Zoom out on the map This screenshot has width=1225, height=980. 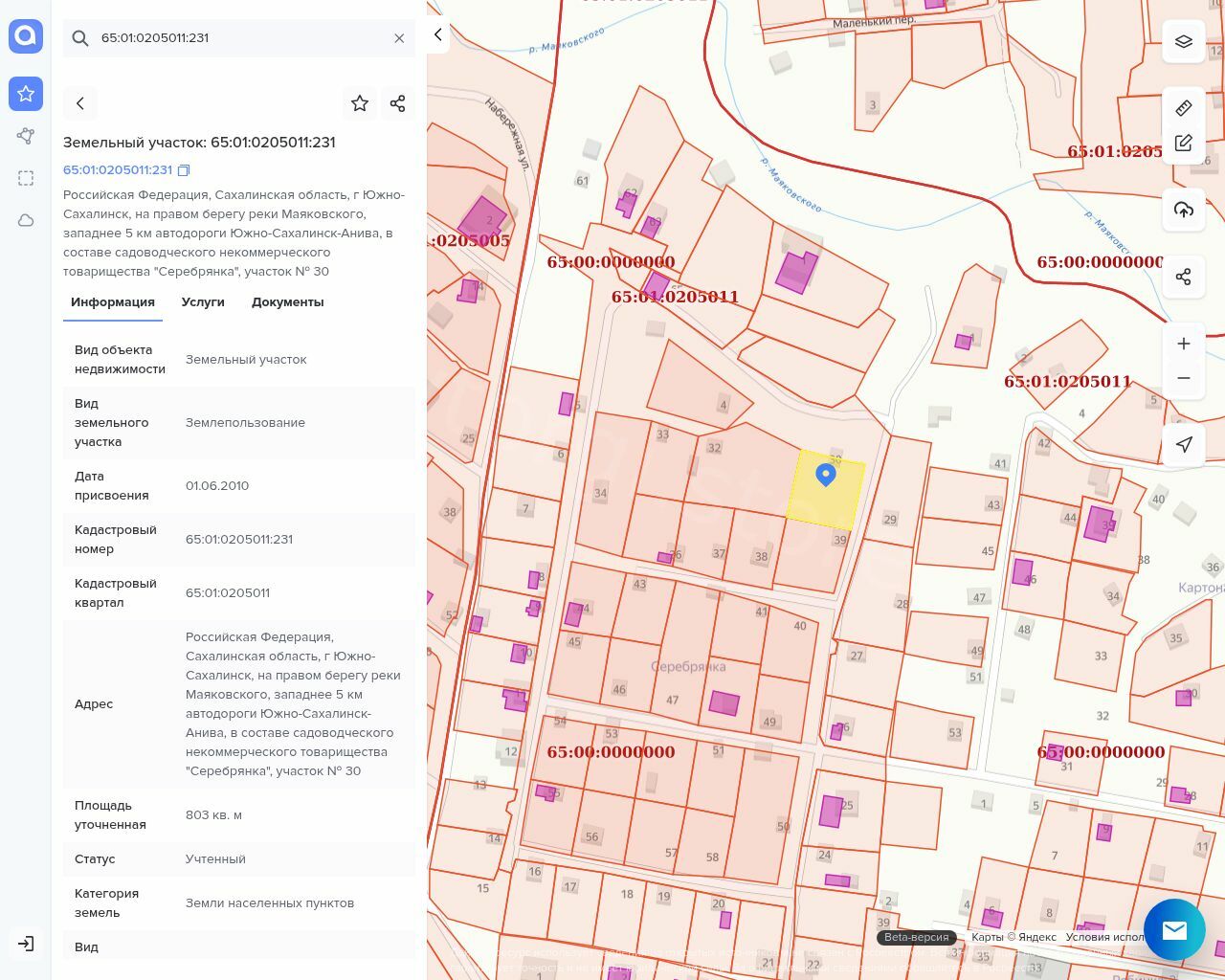(1184, 378)
